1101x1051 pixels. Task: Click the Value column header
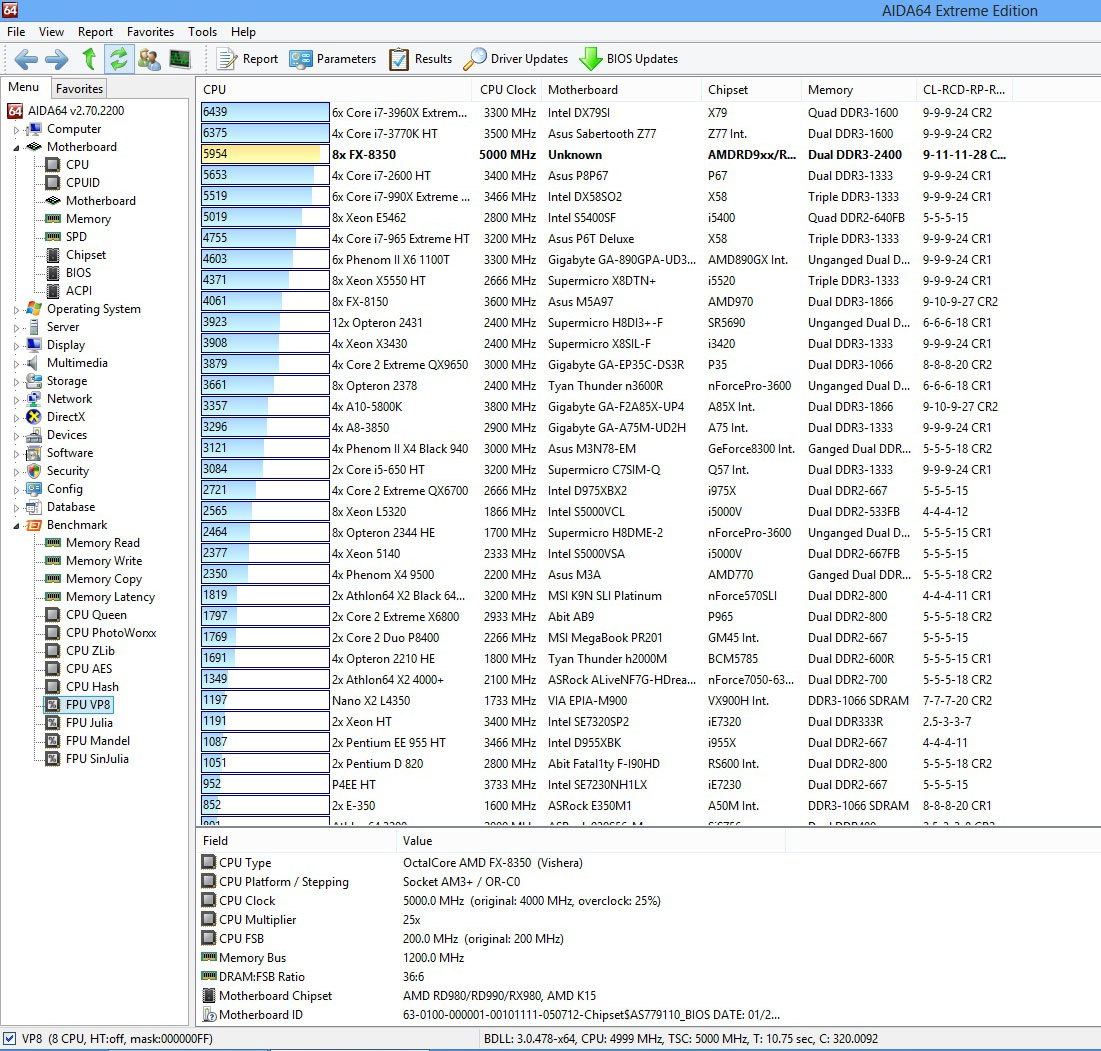591,840
